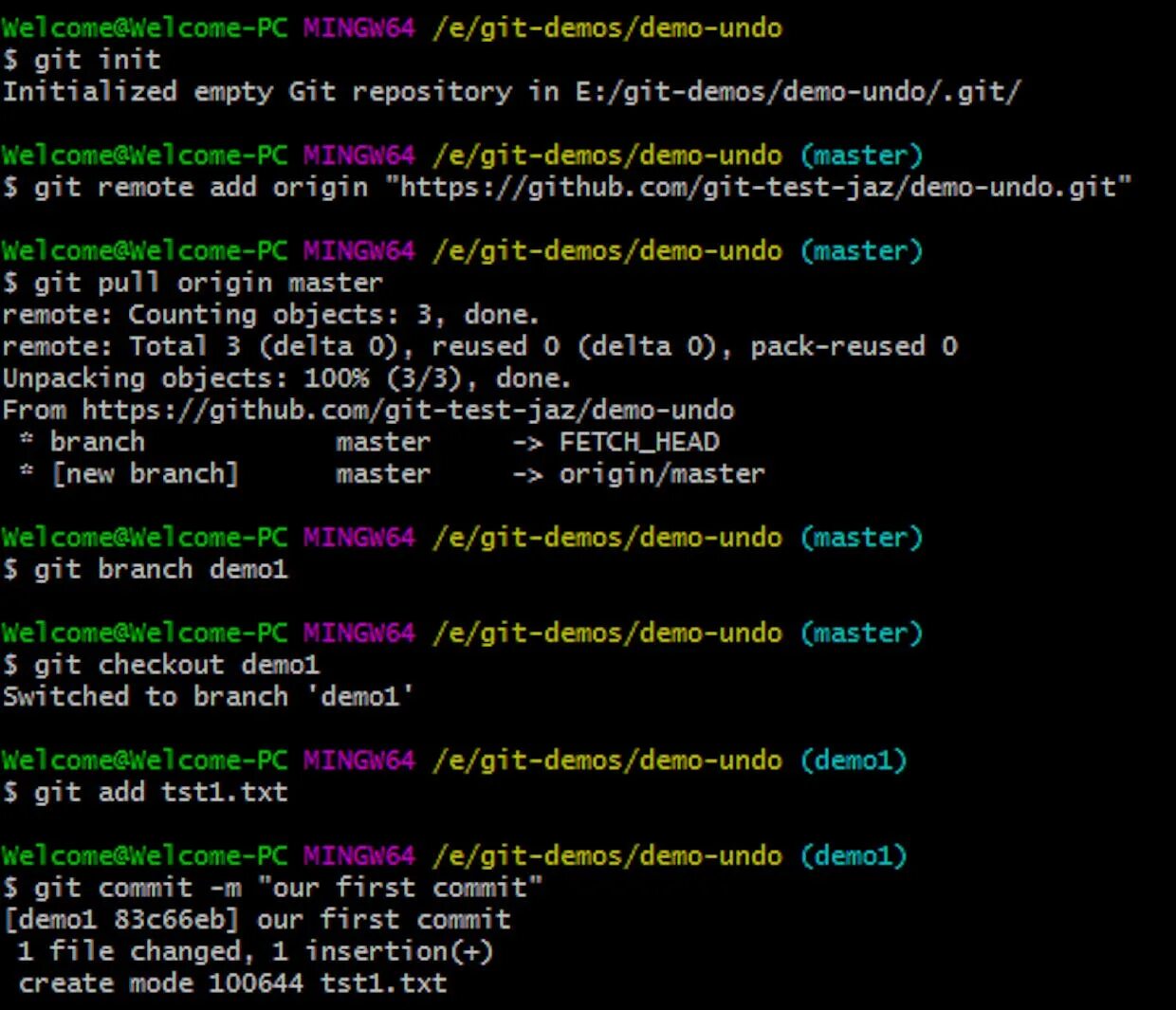Click 'Welcome@Welcome-PC' in prompt above git branch demo1
The height and width of the screenshot is (1010, 1176).
(144, 537)
